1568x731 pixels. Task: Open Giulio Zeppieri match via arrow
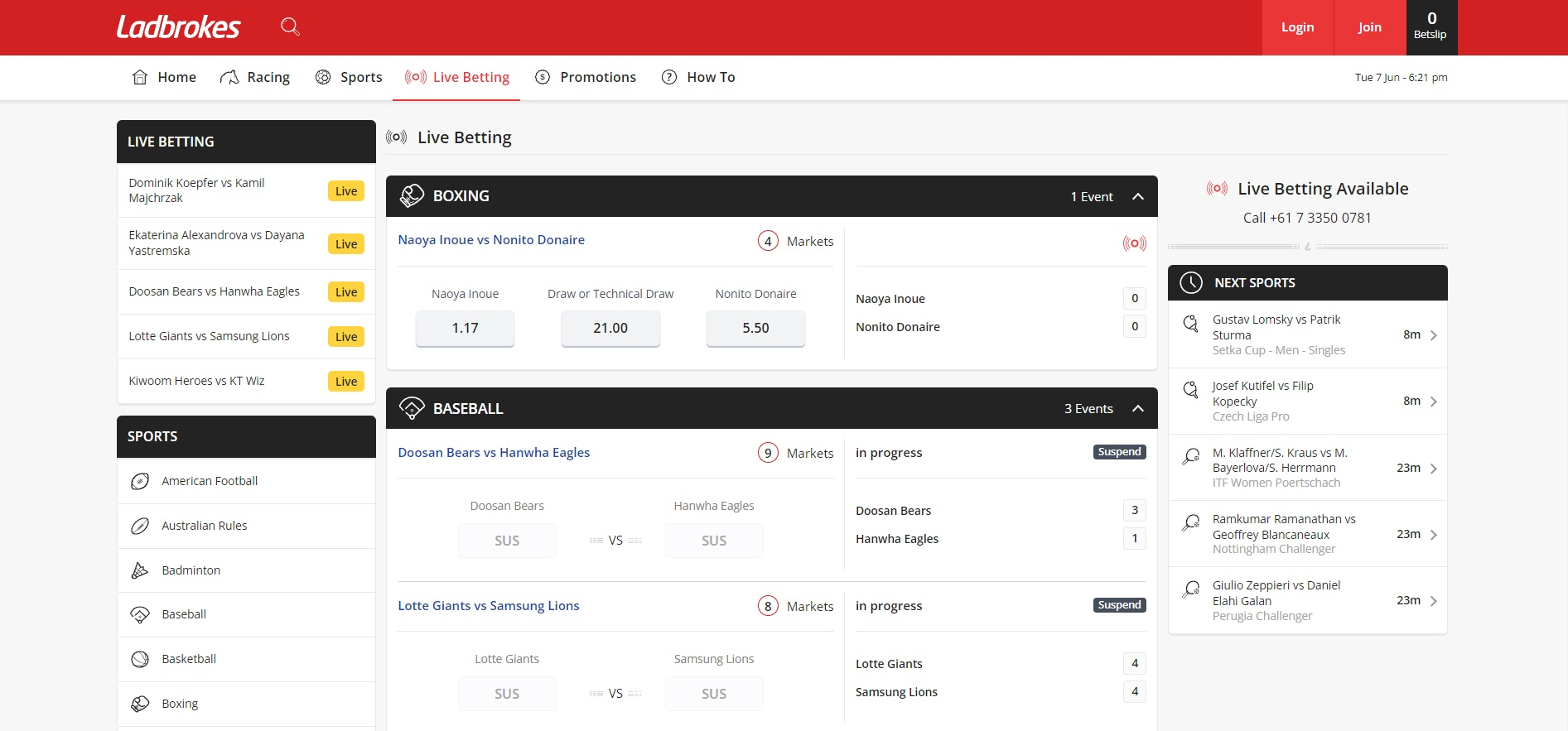click(1434, 601)
